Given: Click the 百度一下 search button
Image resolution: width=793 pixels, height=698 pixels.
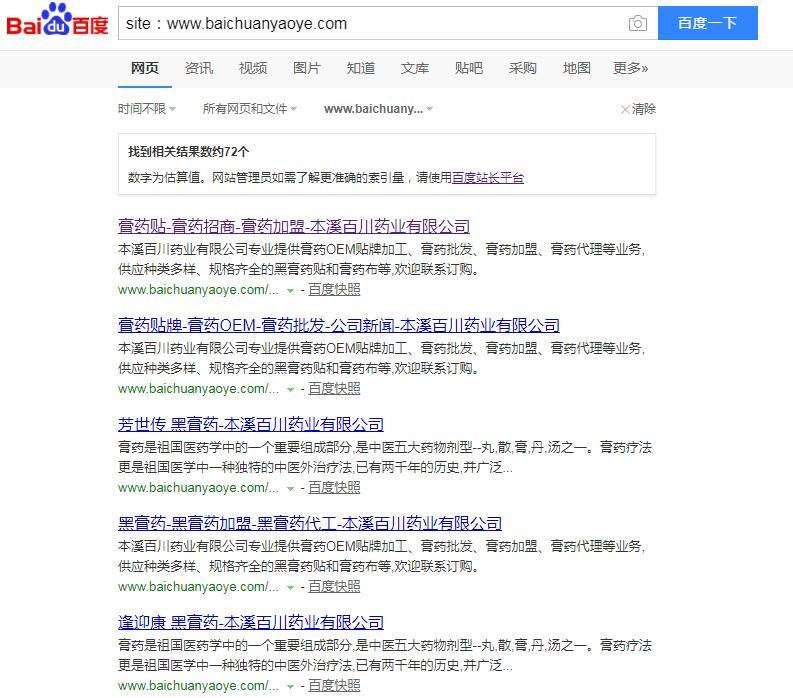Looking at the screenshot, I should click(708, 23).
